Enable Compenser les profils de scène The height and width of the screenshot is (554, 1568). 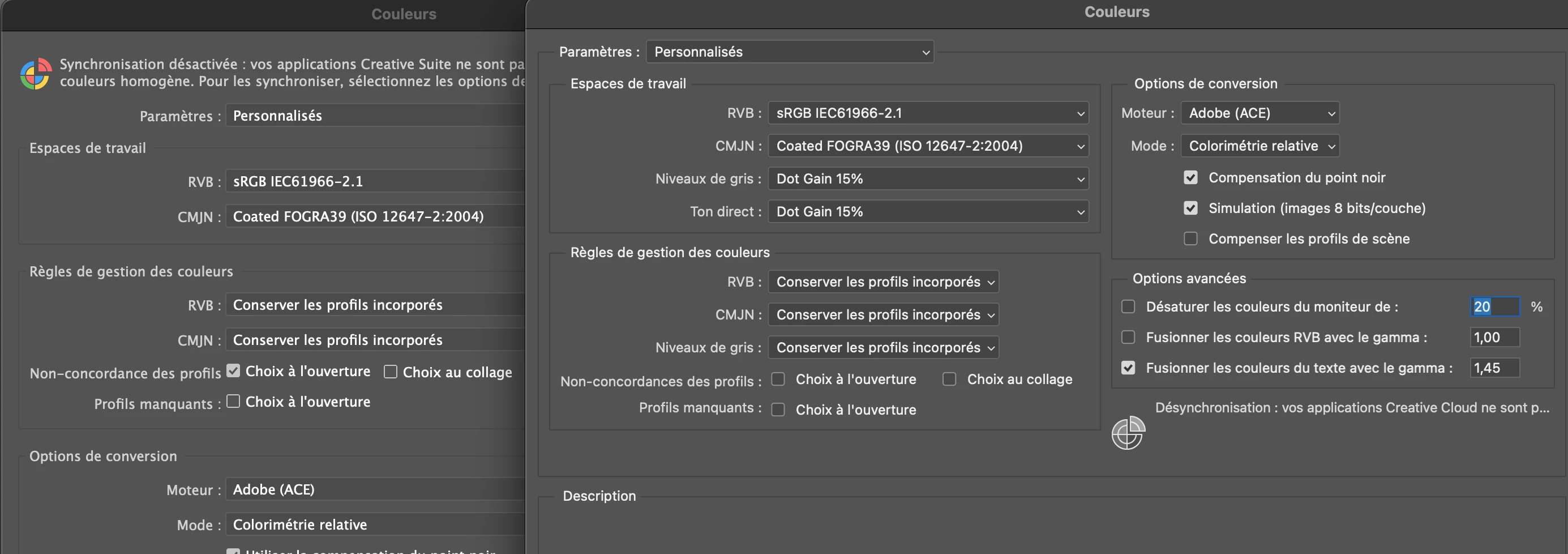click(1190, 238)
